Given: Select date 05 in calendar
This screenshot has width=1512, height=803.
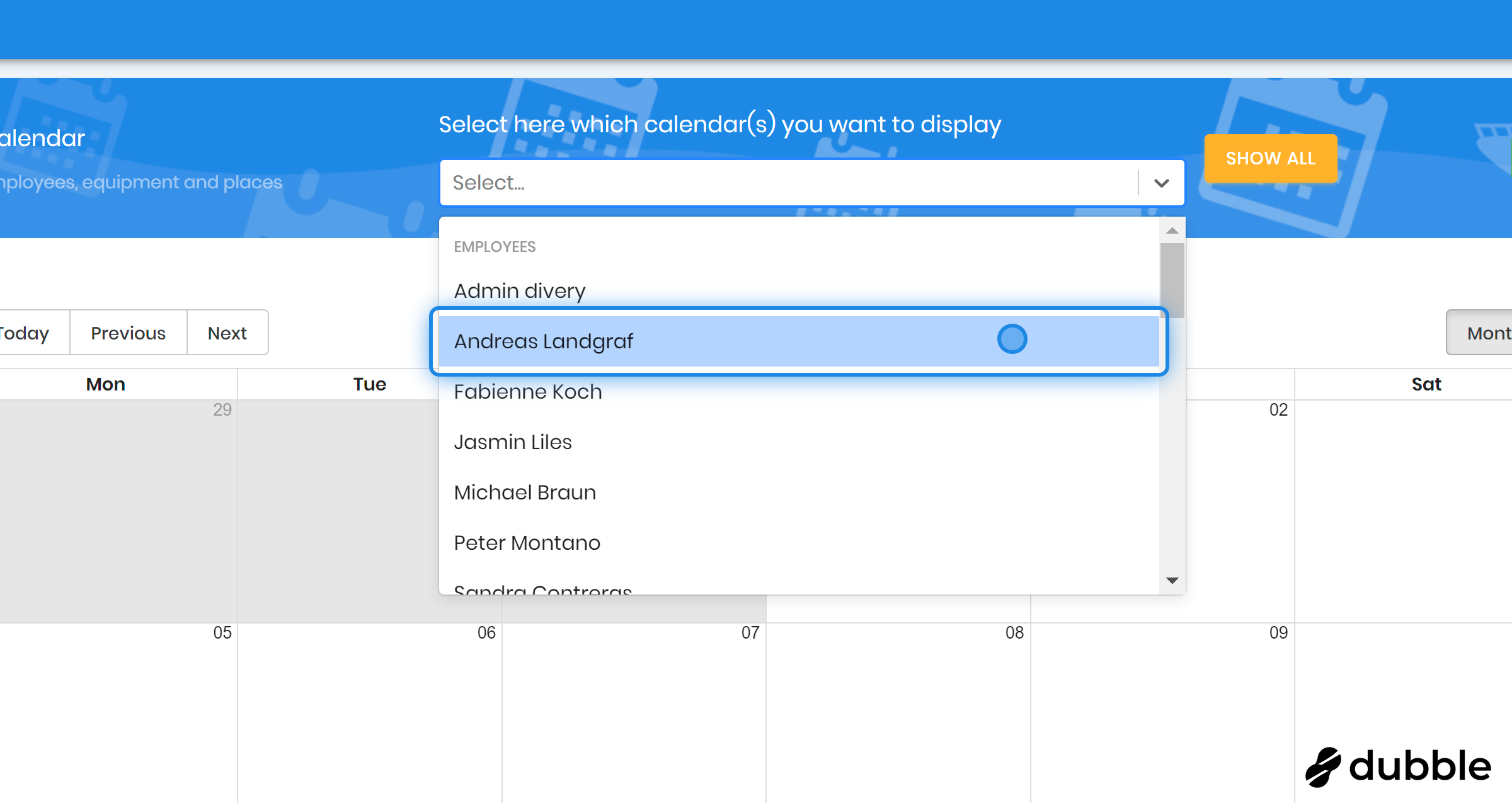Looking at the screenshot, I should pyautogui.click(x=222, y=633).
